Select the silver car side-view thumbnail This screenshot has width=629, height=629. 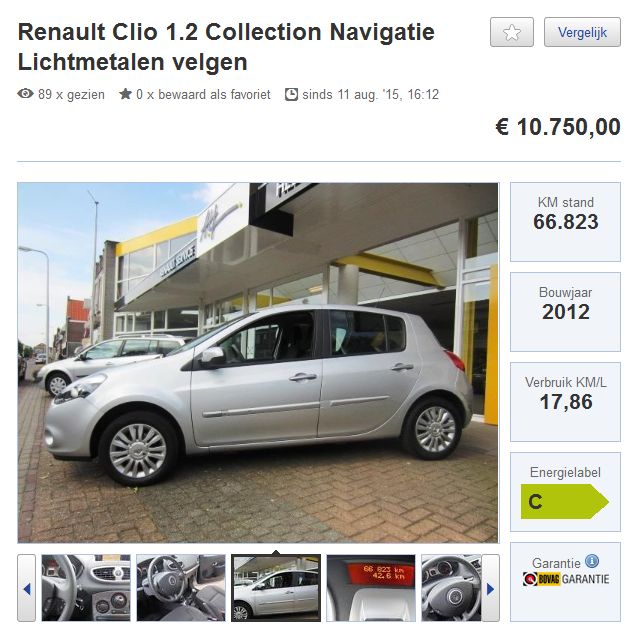[x=276, y=588]
